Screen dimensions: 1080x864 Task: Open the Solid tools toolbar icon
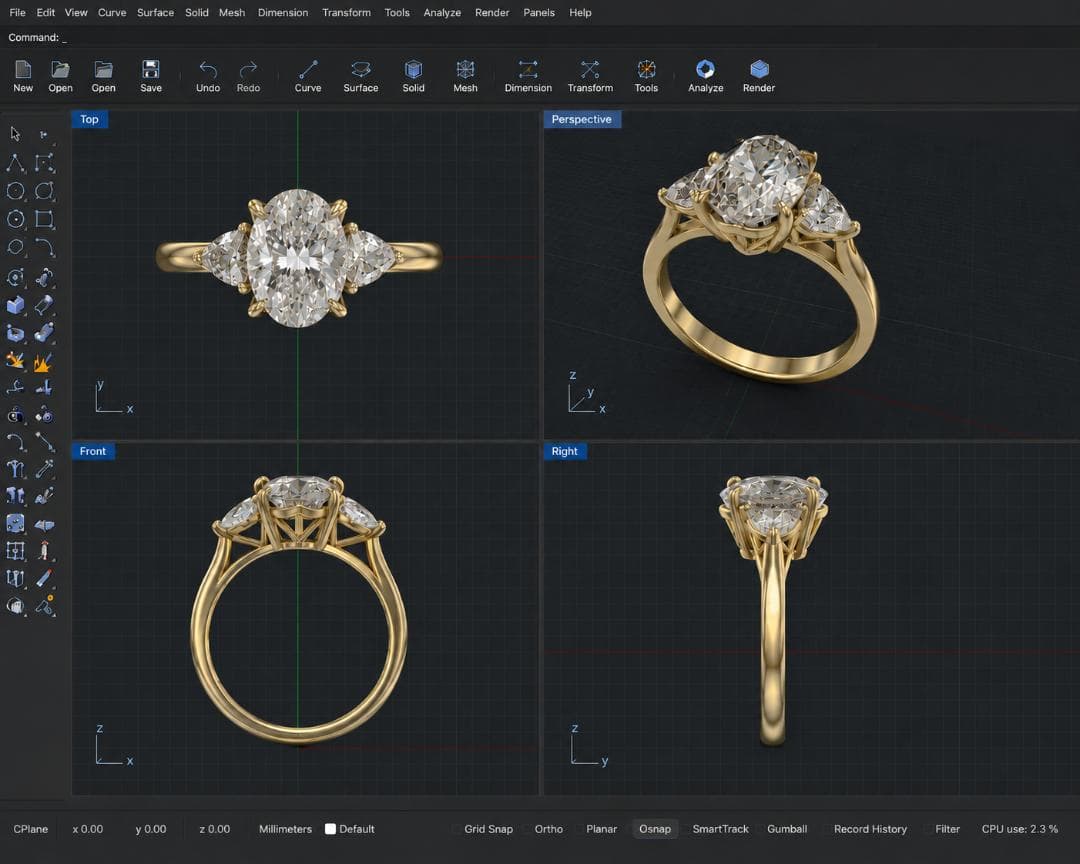(x=413, y=76)
